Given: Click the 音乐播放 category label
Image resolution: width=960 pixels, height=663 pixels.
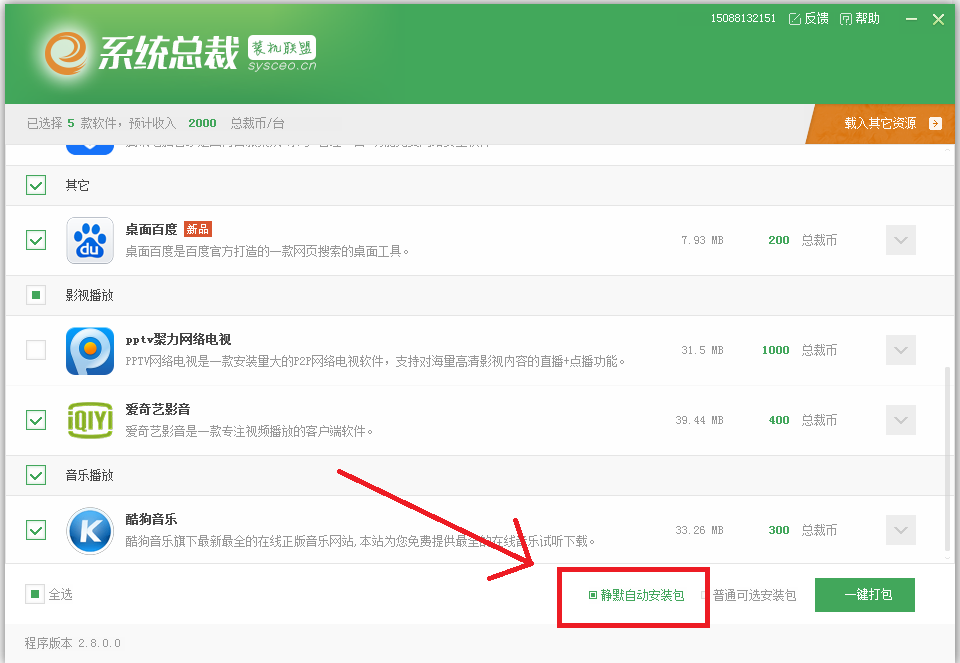Looking at the screenshot, I should [89, 475].
